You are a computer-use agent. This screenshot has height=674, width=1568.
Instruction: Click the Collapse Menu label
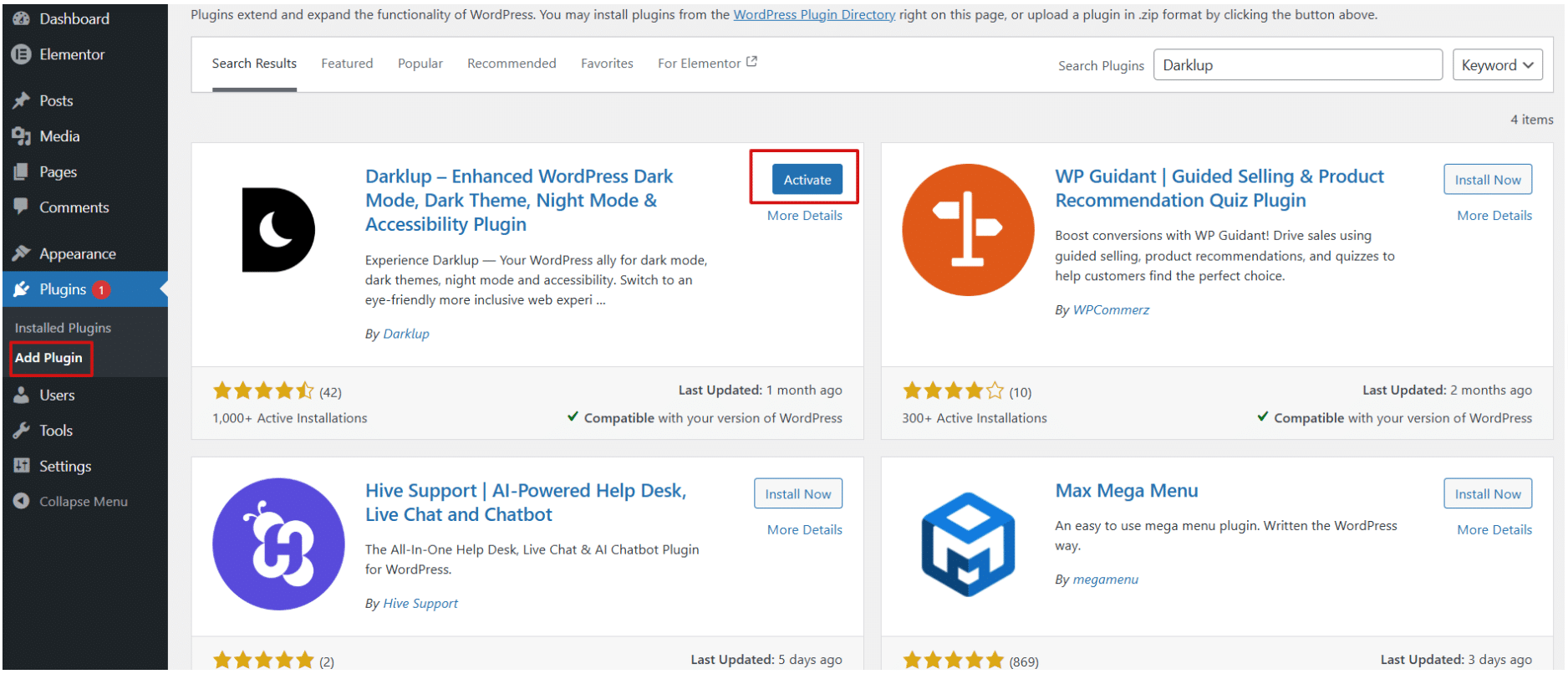point(84,501)
